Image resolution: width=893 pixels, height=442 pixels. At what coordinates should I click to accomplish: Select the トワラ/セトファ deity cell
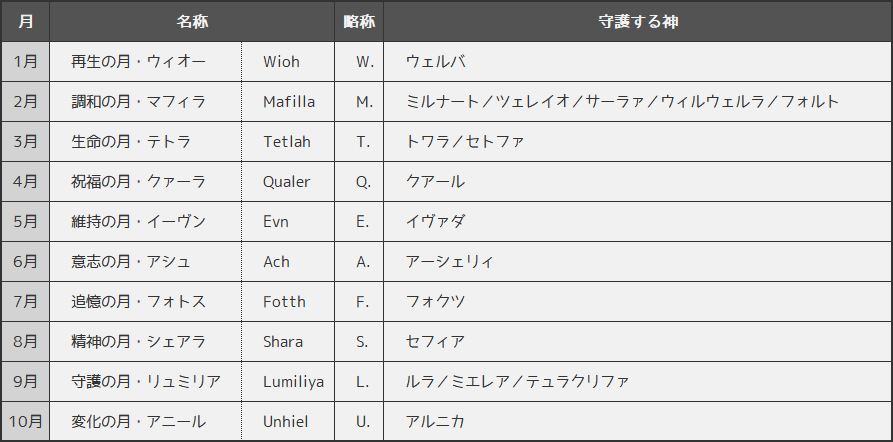tap(465, 142)
